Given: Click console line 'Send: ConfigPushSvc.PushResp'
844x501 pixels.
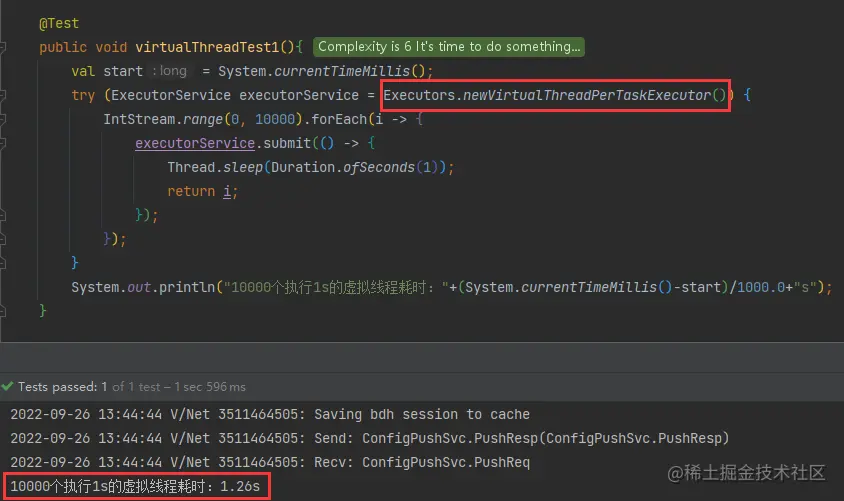Looking at the screenshot, I should [x=369, y=438].
